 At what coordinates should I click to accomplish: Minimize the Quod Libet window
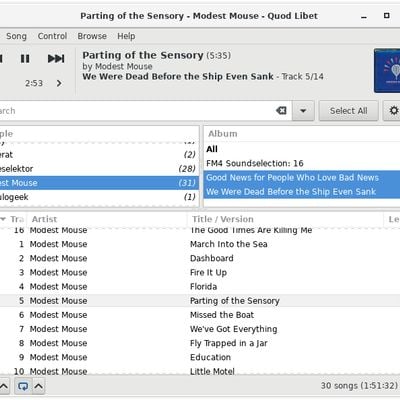(x=364, y=17)
